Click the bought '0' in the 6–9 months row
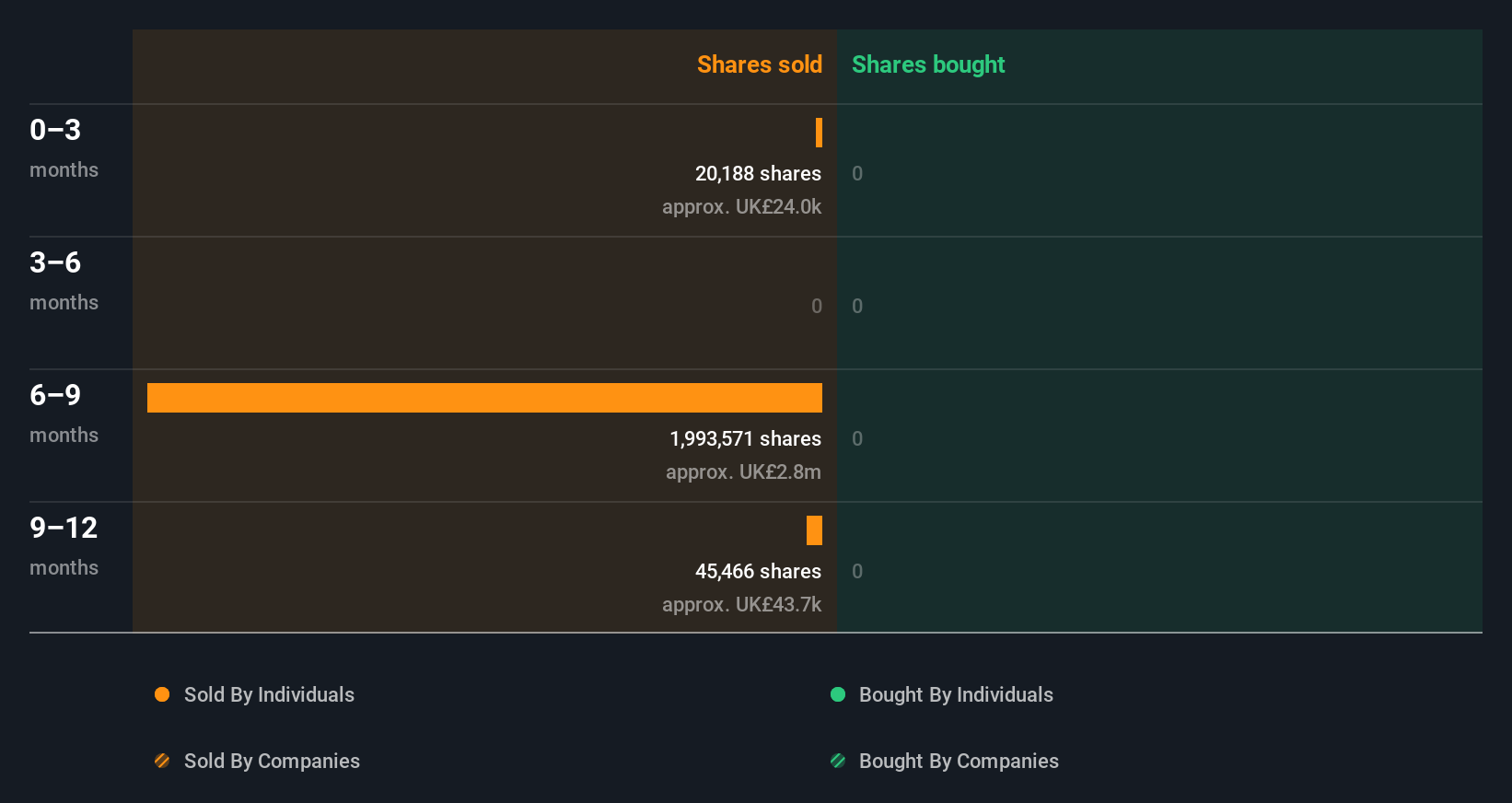1512x803 pixels. click(x=857, y=438)
